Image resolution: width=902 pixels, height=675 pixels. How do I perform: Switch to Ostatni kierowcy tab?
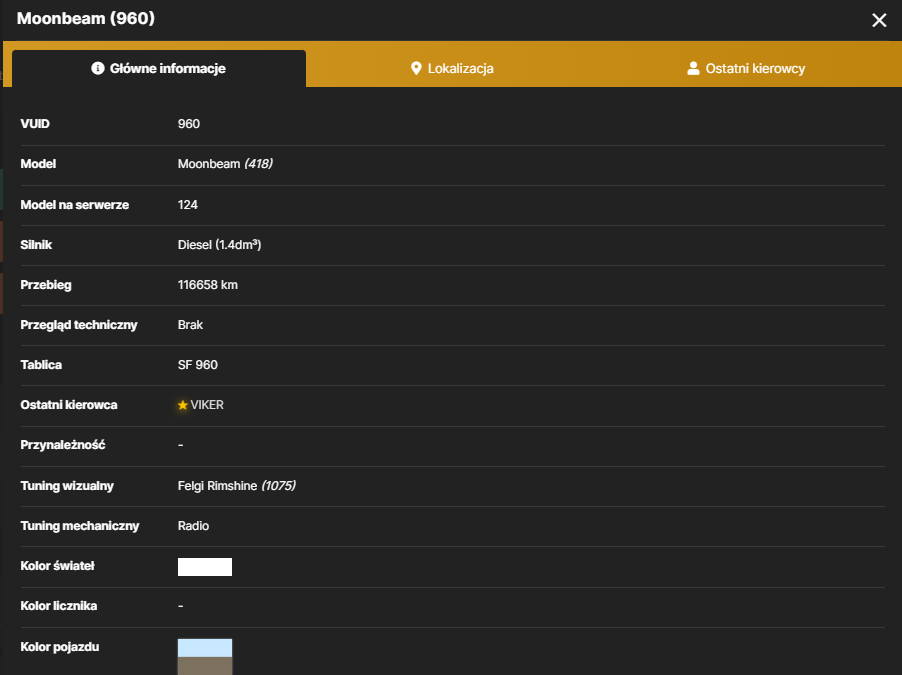746,68
